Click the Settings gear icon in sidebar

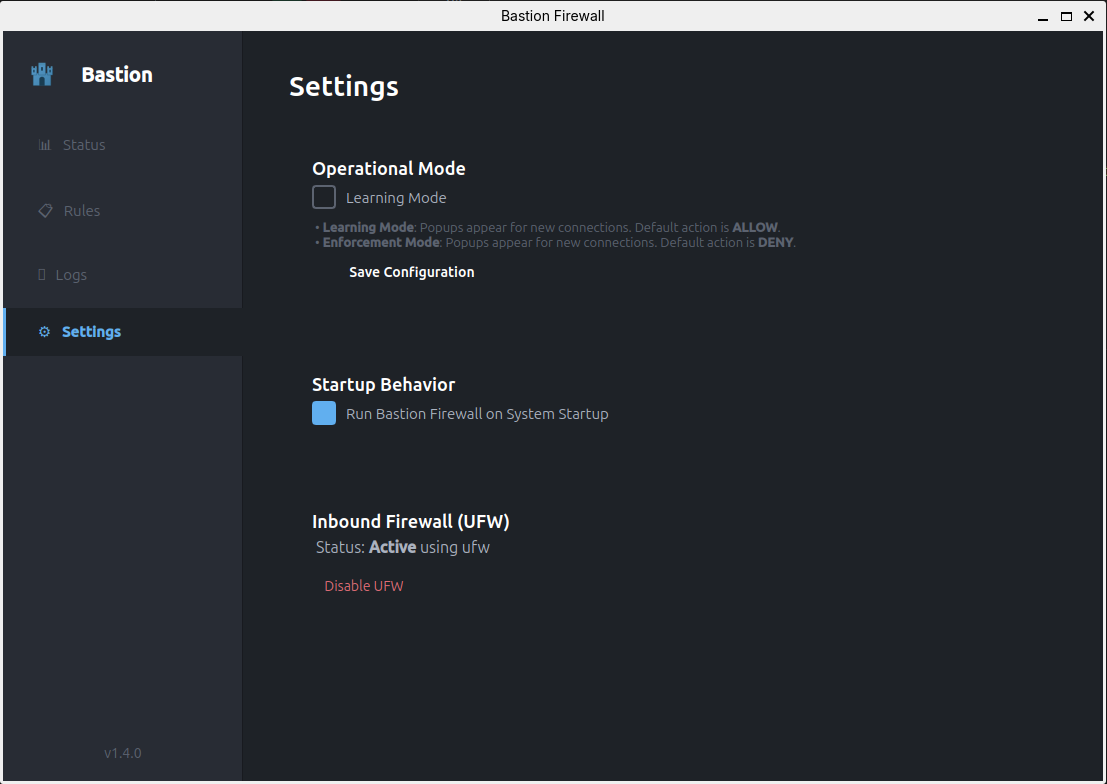[x=44, y=332]
